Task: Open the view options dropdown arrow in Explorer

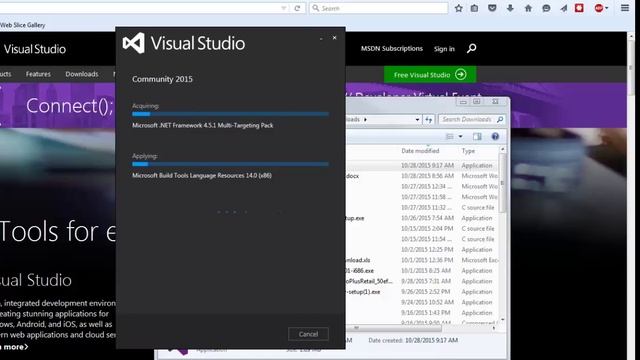Action: coord(460,136)
